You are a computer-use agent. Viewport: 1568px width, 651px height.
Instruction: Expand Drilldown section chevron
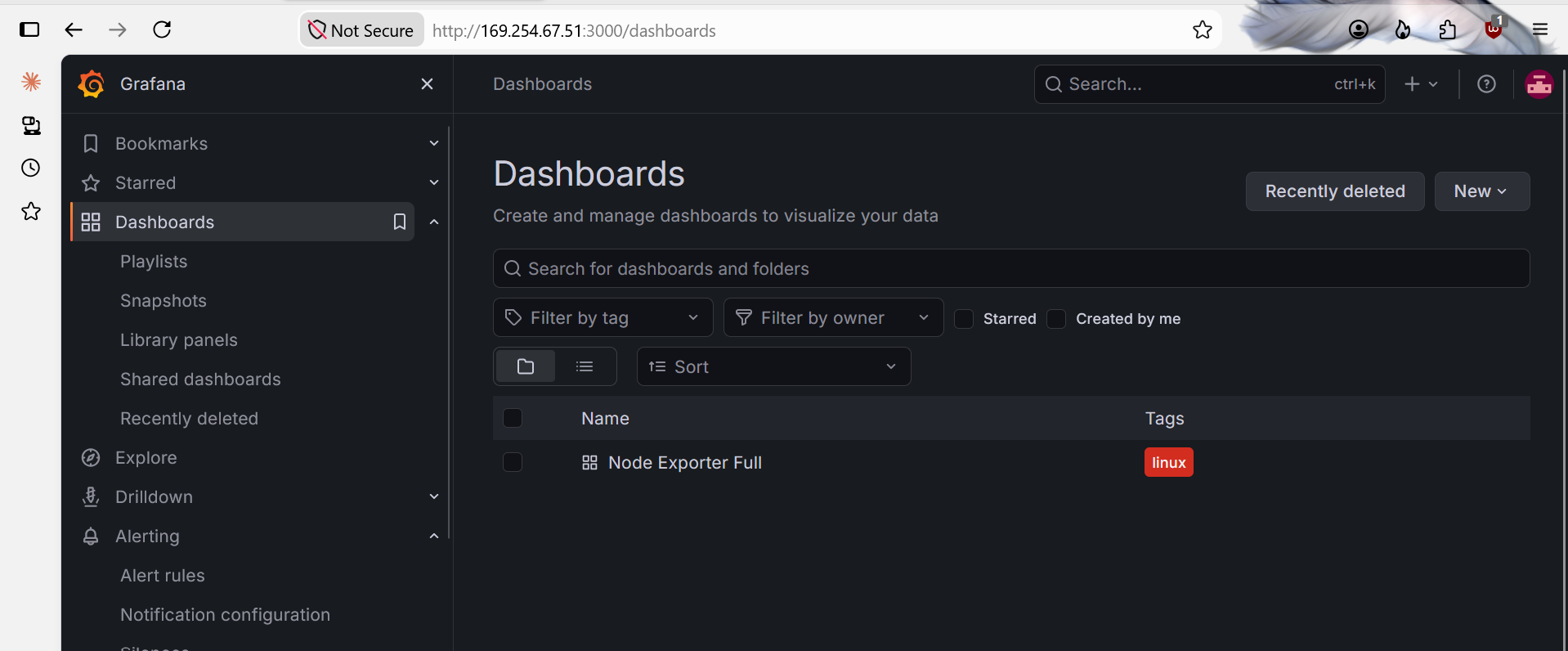pyautogui.click(x=434, y=496)
